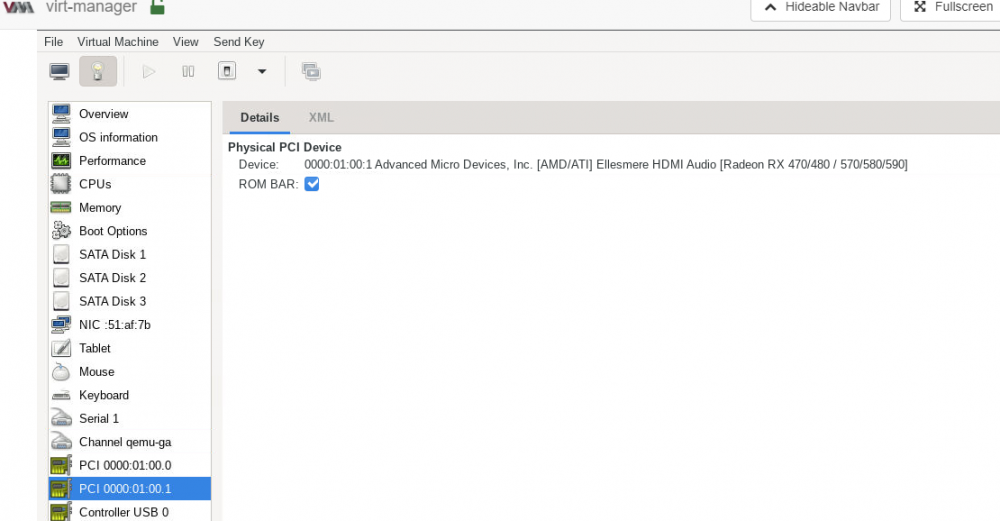The image size is (1000, 521).
Task: Click the virt-manager logo icon
Action: (x=18, y=8)
